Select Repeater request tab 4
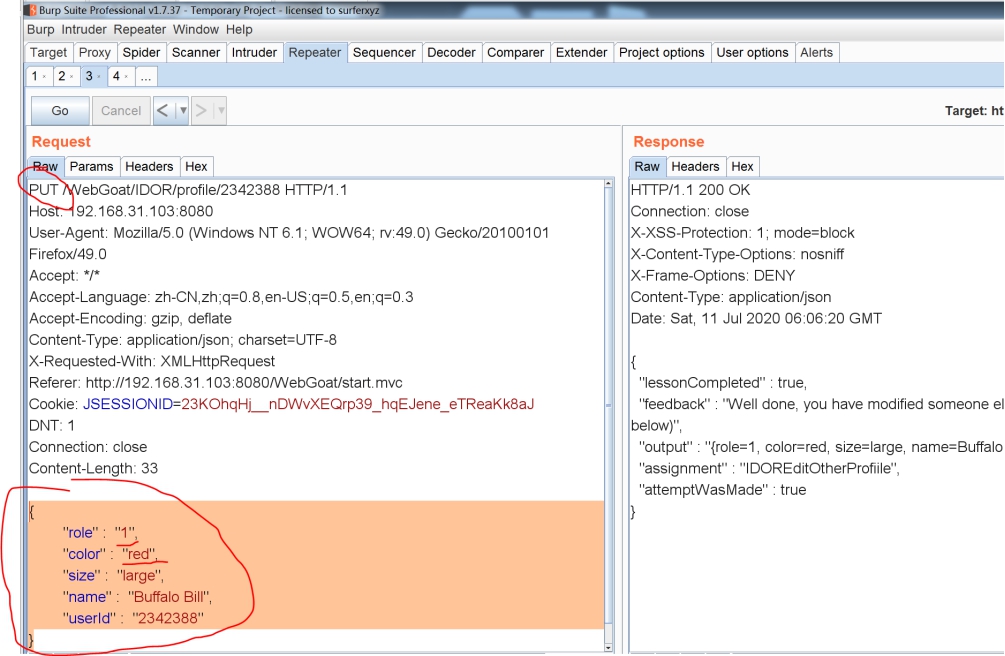The width and height of the screenshot is (1005, 656). point(116,76)
